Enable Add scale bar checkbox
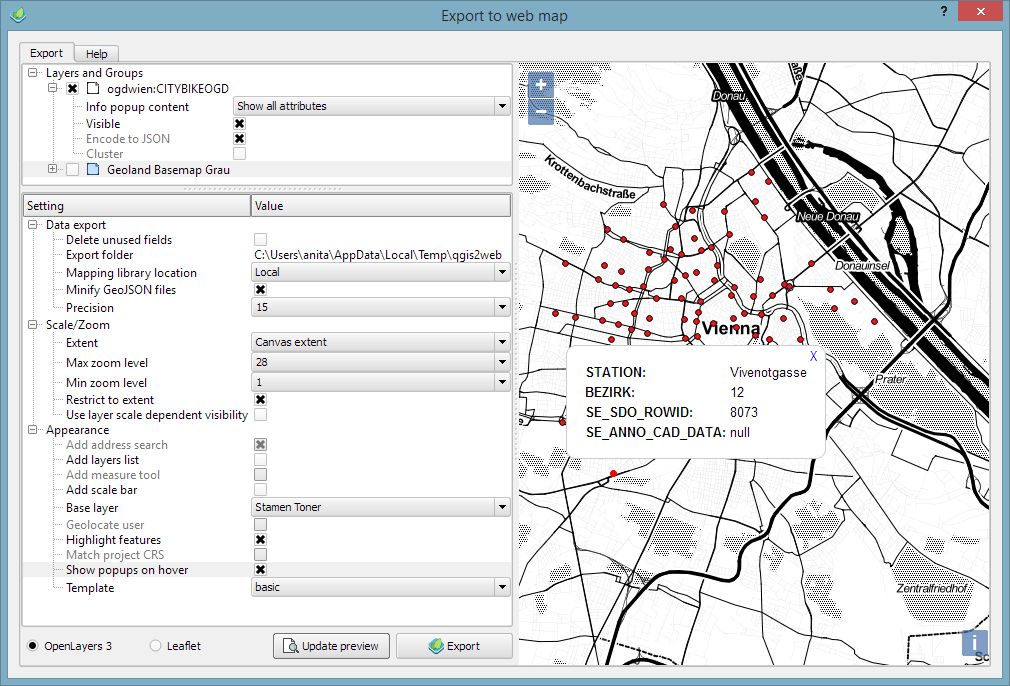 tap(260, 490)
